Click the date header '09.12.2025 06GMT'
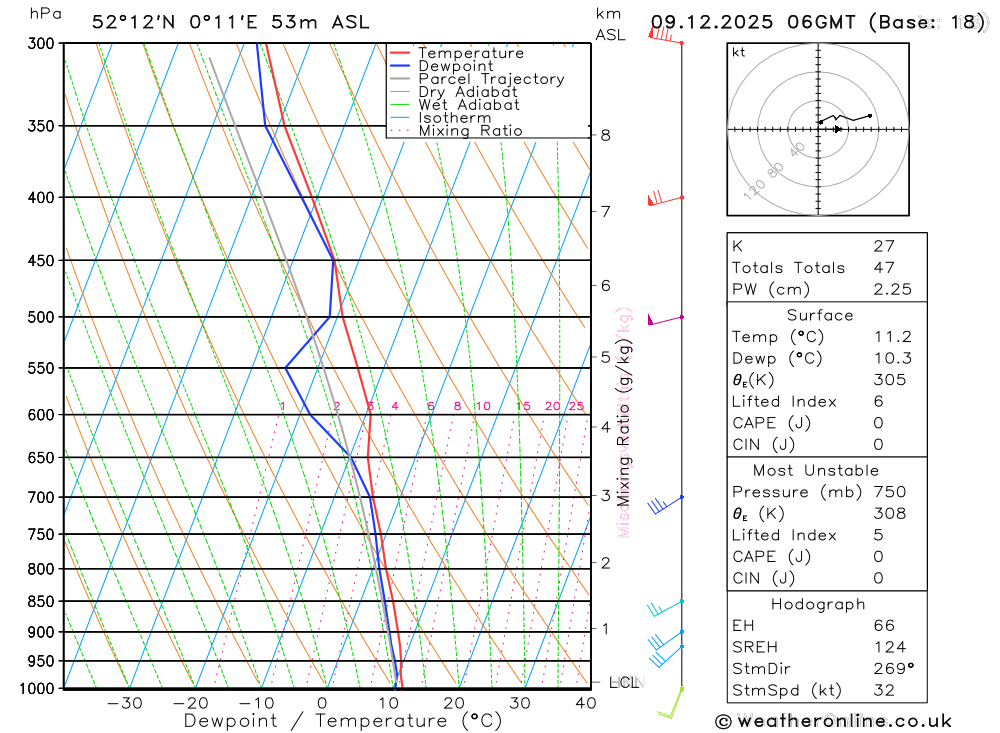This screenshot has height=733, width=1000. point(753,22)
